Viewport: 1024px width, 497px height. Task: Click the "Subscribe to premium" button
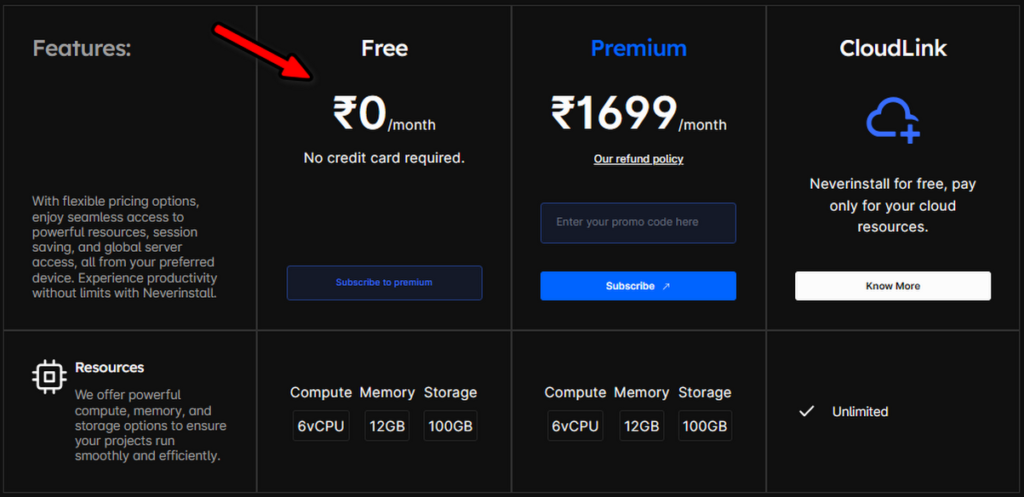(384, 283)
